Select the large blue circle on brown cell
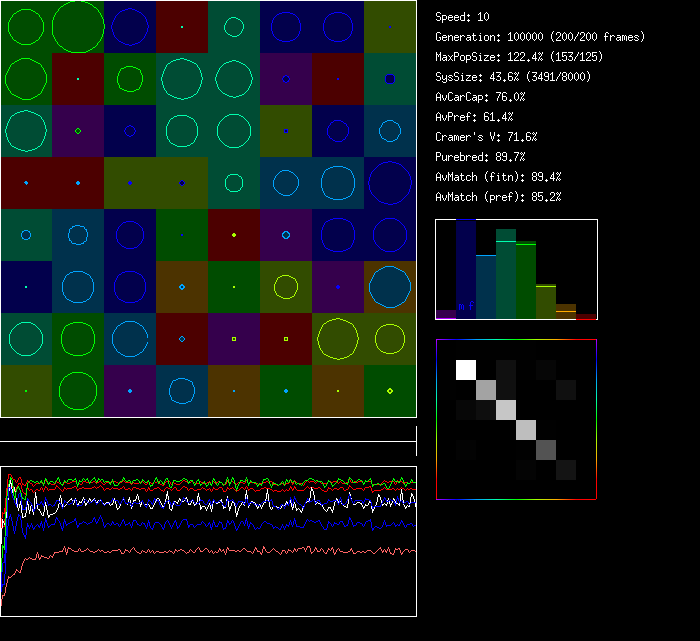Image resolution: width=700 pixels, height=641 pixels. 390,287
